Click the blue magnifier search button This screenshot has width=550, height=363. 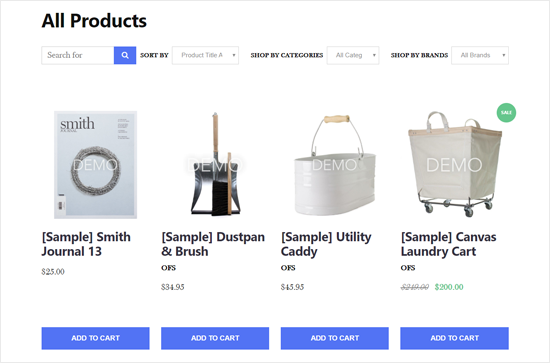tap(125, 55)
